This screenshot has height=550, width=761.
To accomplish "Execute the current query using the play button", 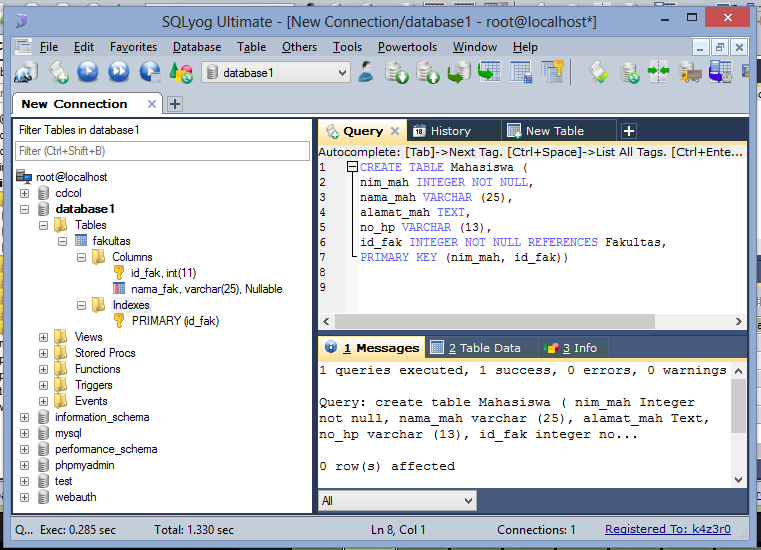I will 88,72.
